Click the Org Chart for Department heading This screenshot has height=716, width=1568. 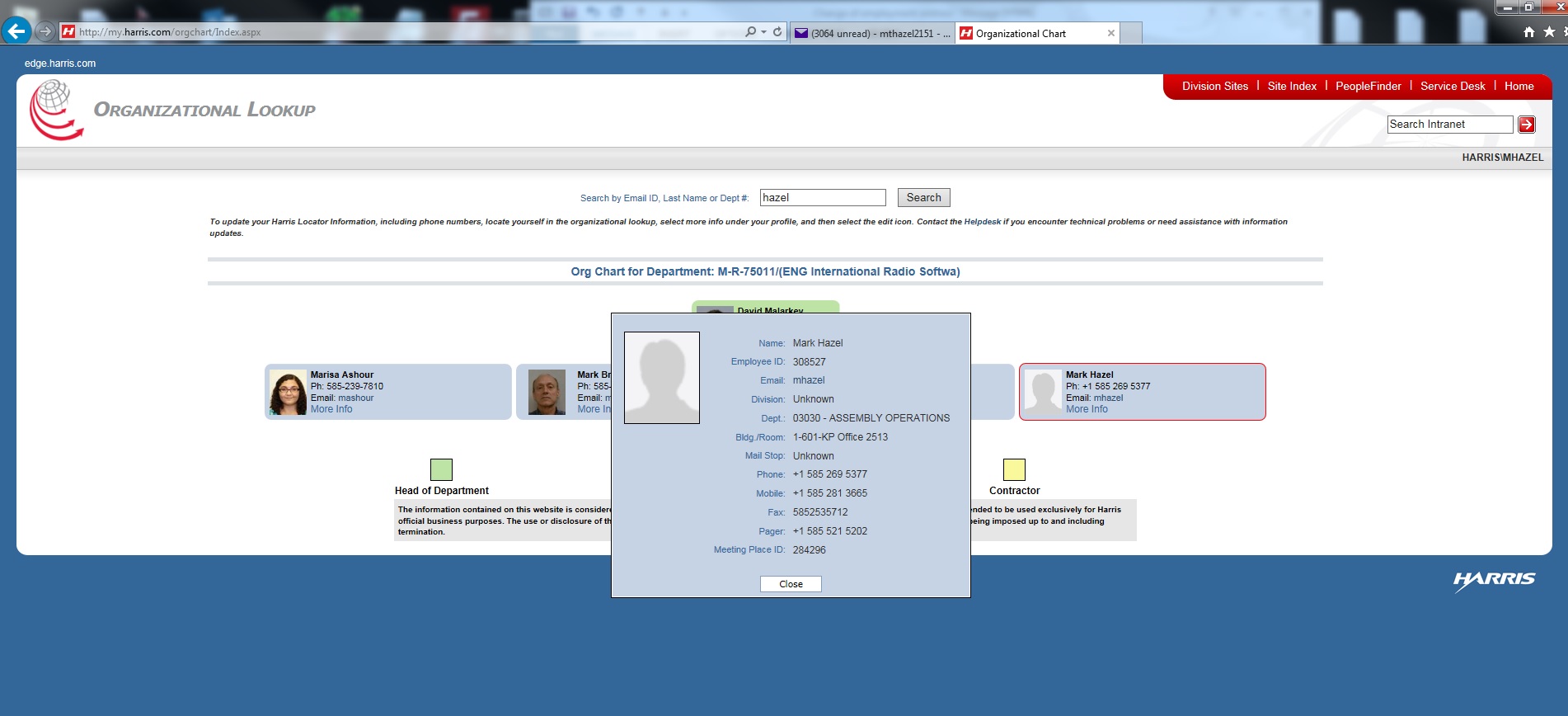point(765,271)
